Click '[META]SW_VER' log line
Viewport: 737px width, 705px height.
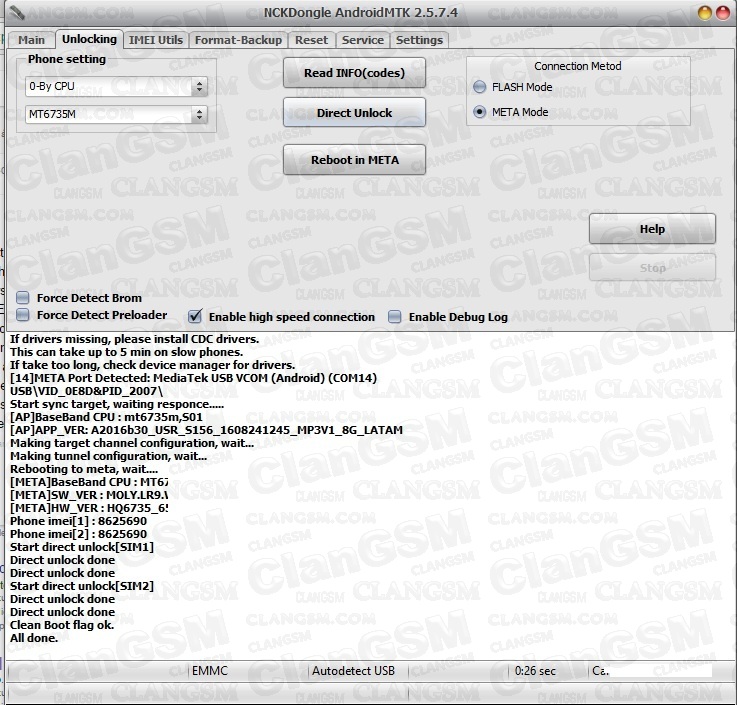(x=89, y=495)
